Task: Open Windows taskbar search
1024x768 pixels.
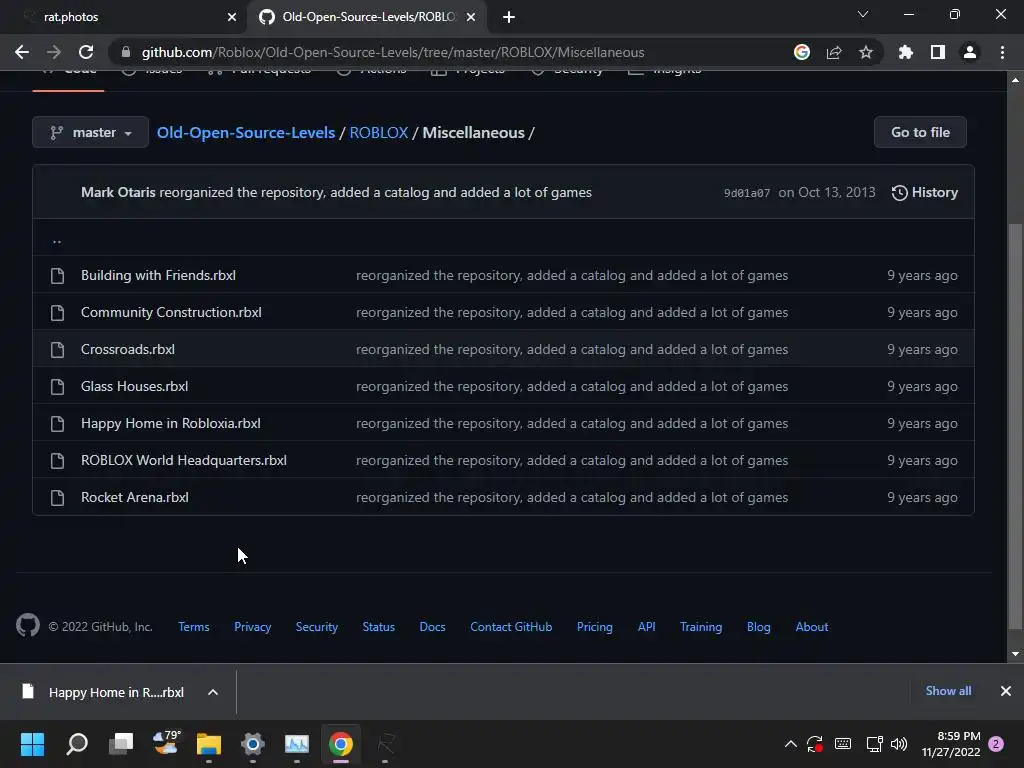Action: click(x=77, y=744)
